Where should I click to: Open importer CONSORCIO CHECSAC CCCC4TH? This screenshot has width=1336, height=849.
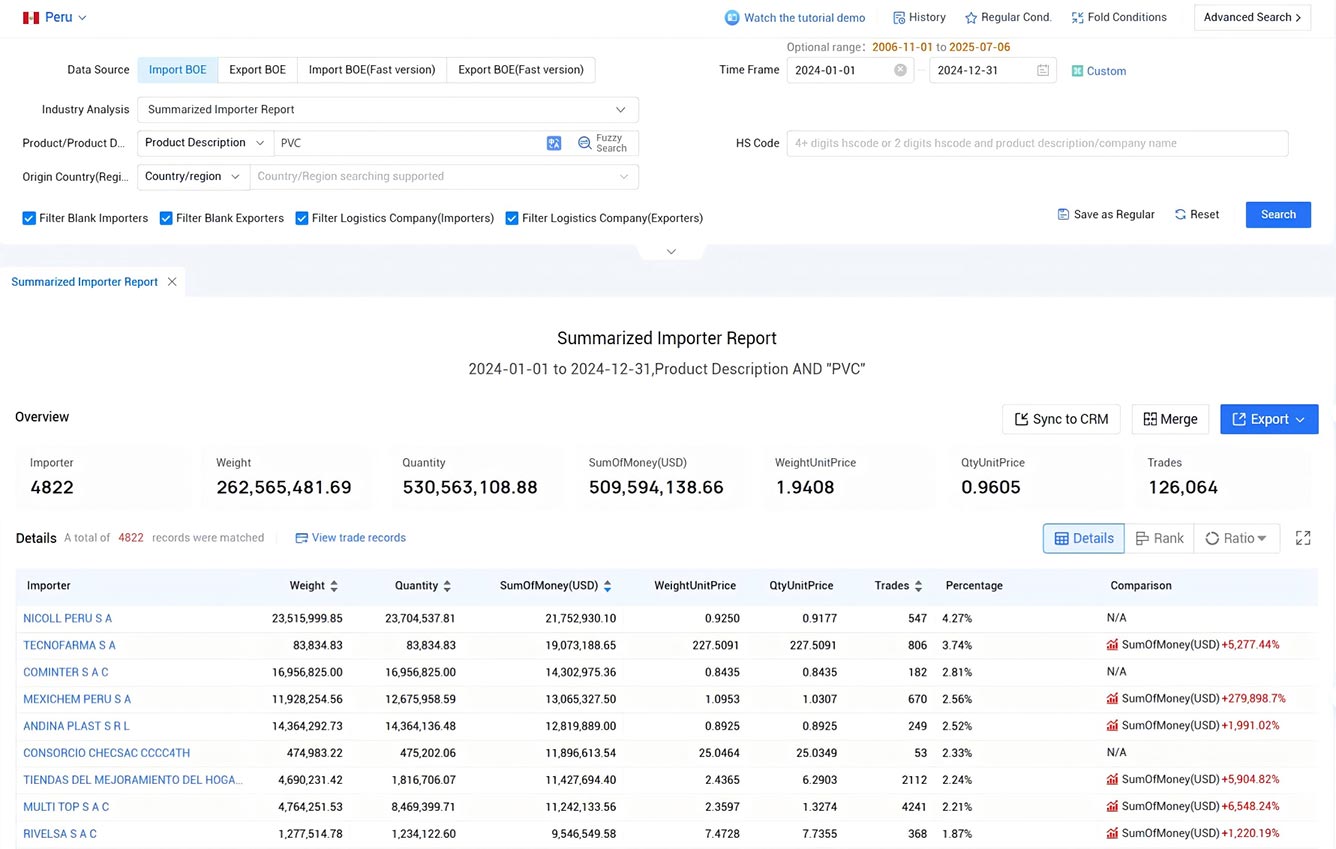[106, 753]
